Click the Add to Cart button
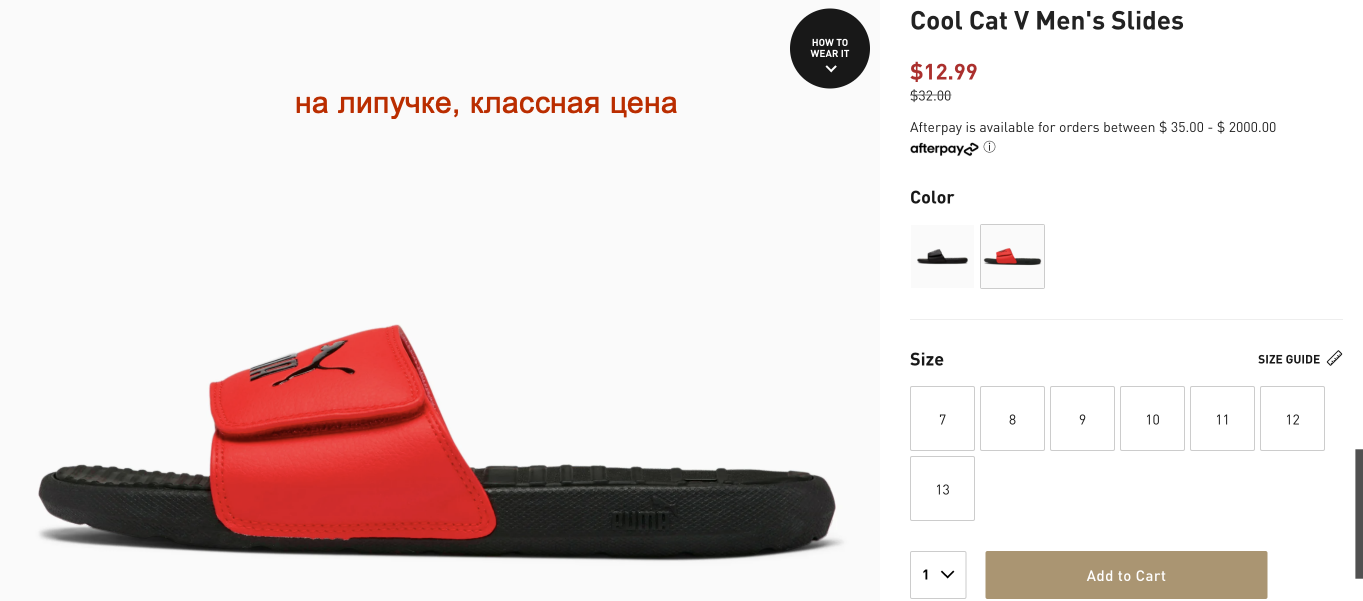The width and height of the screenshot is (1363, 601). click(x=1126, y=575)
